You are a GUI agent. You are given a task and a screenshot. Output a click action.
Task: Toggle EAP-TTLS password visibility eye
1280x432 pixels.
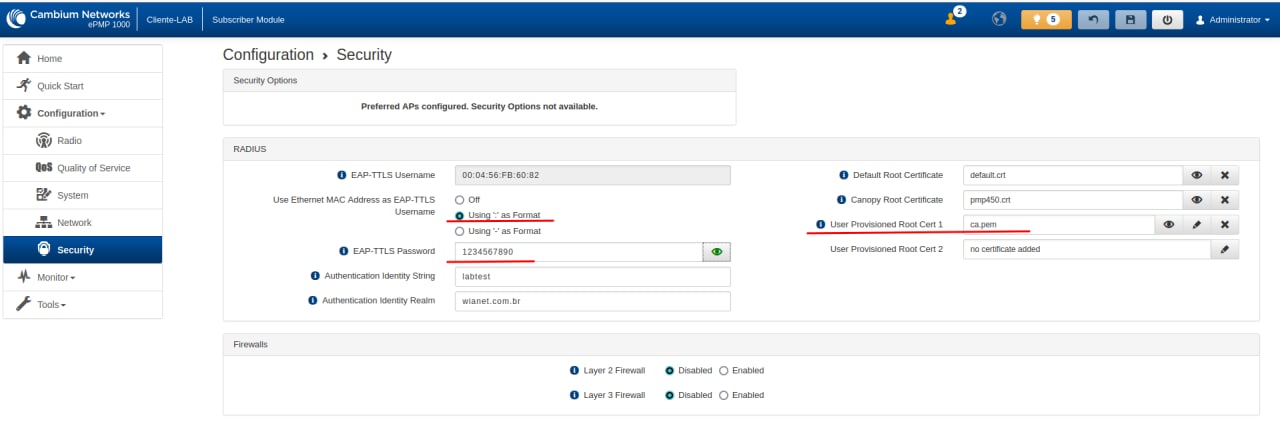click(x=716, y=252)
